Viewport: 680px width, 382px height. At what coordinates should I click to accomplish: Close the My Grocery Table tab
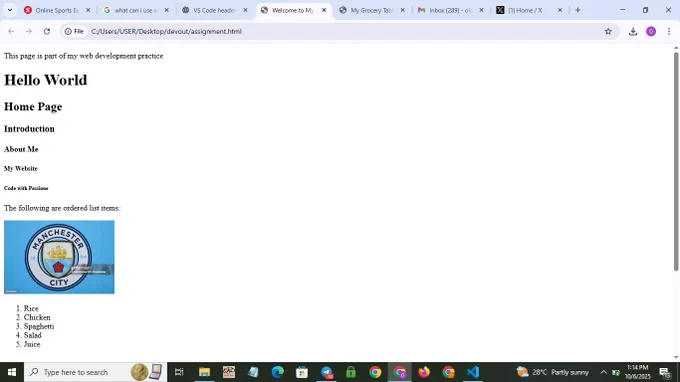(403, 10)
